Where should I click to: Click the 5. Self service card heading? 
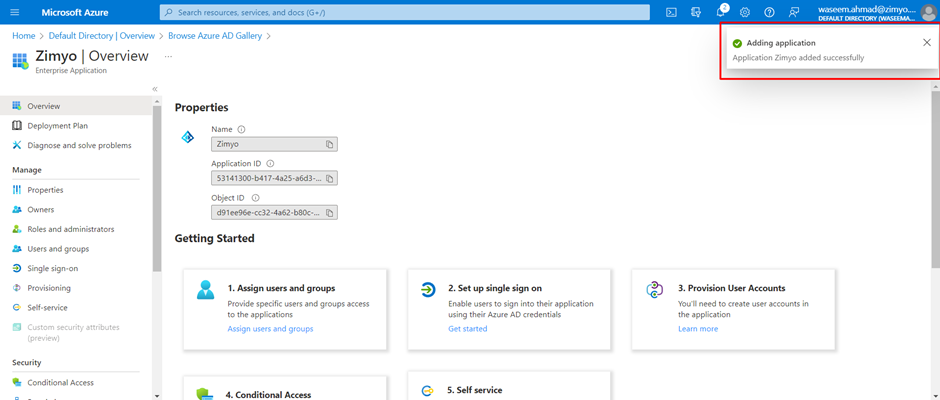click(475, 390)
